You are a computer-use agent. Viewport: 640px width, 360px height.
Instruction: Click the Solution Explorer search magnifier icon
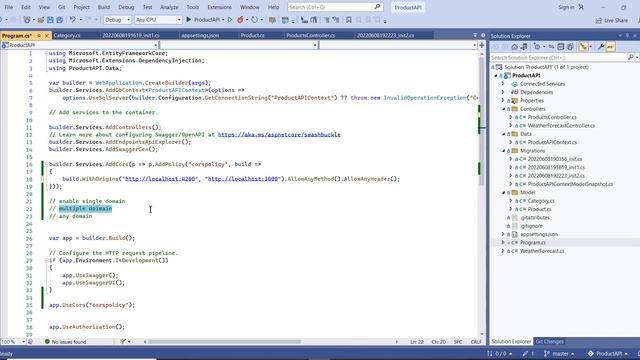[x=631, y=58]
